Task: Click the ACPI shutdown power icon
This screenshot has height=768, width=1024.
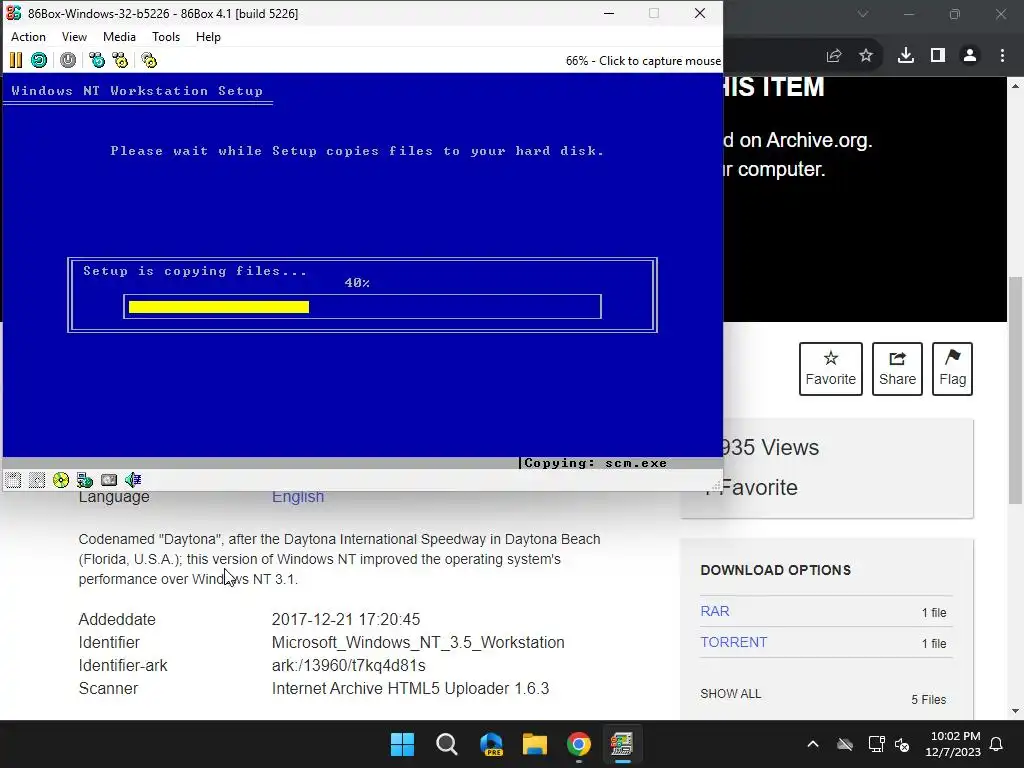Action: point(68,61)
